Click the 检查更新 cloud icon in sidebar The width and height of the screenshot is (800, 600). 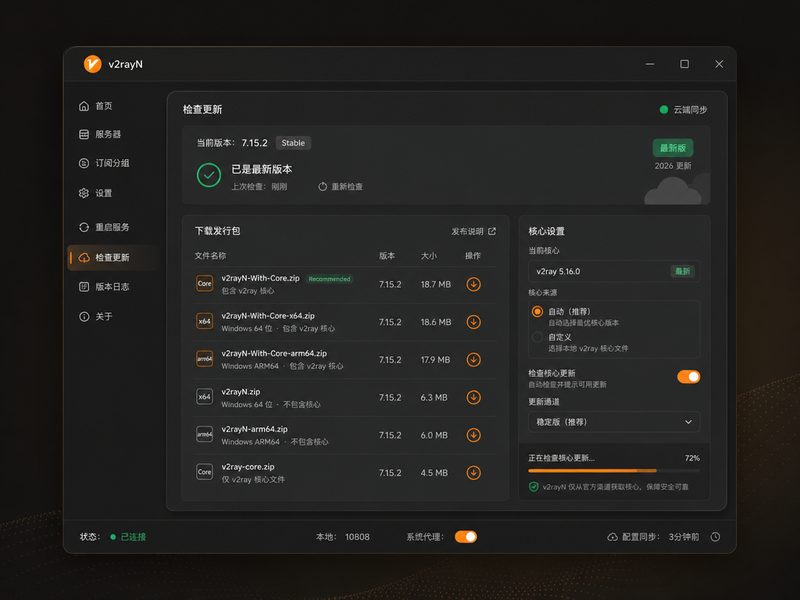84,258
